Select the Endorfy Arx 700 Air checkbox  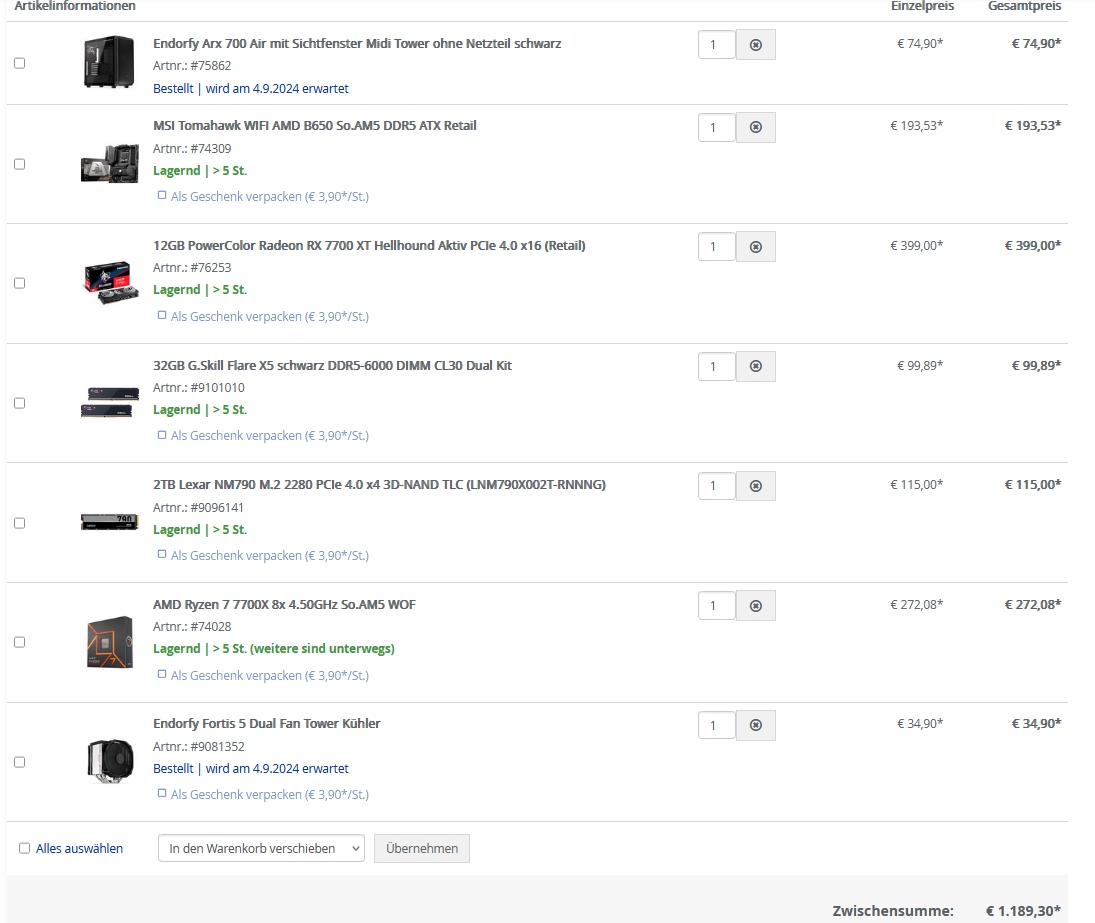(x=20, y=63)
